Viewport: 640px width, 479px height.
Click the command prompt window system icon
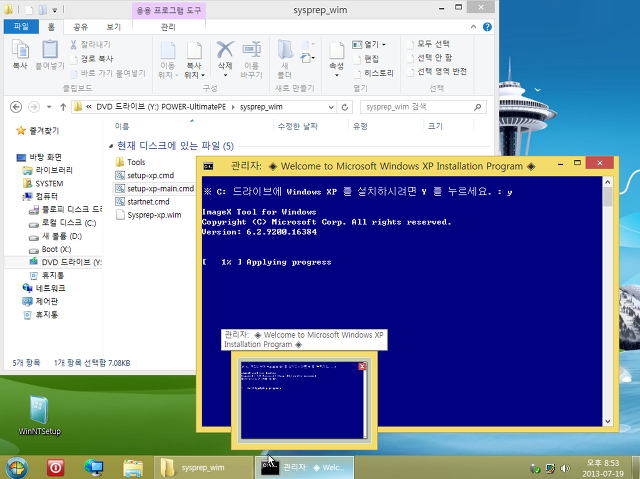pyautogui.click(x=209, y=166)
